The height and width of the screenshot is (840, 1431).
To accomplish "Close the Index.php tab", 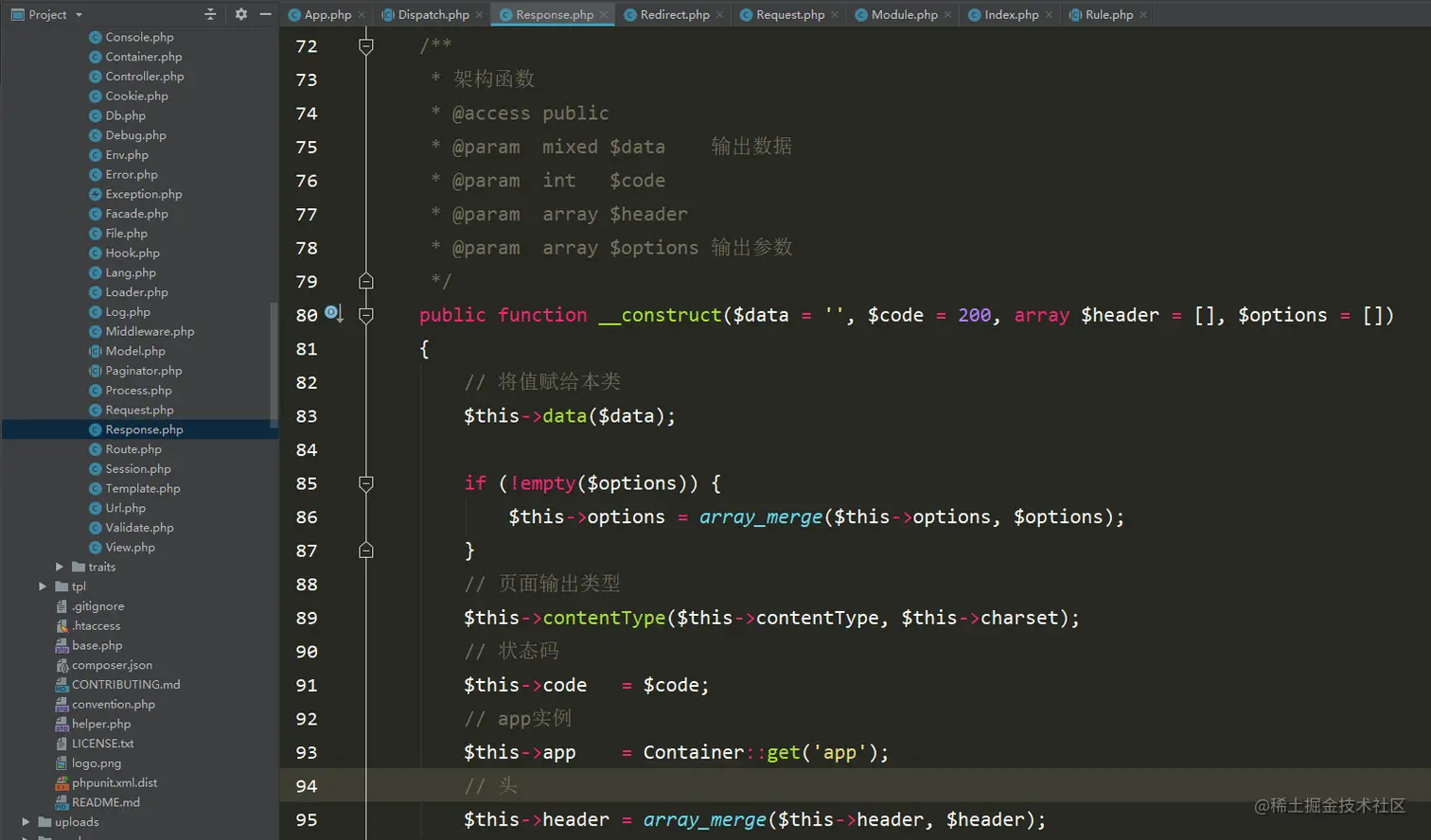I will tap(1049, 15).
